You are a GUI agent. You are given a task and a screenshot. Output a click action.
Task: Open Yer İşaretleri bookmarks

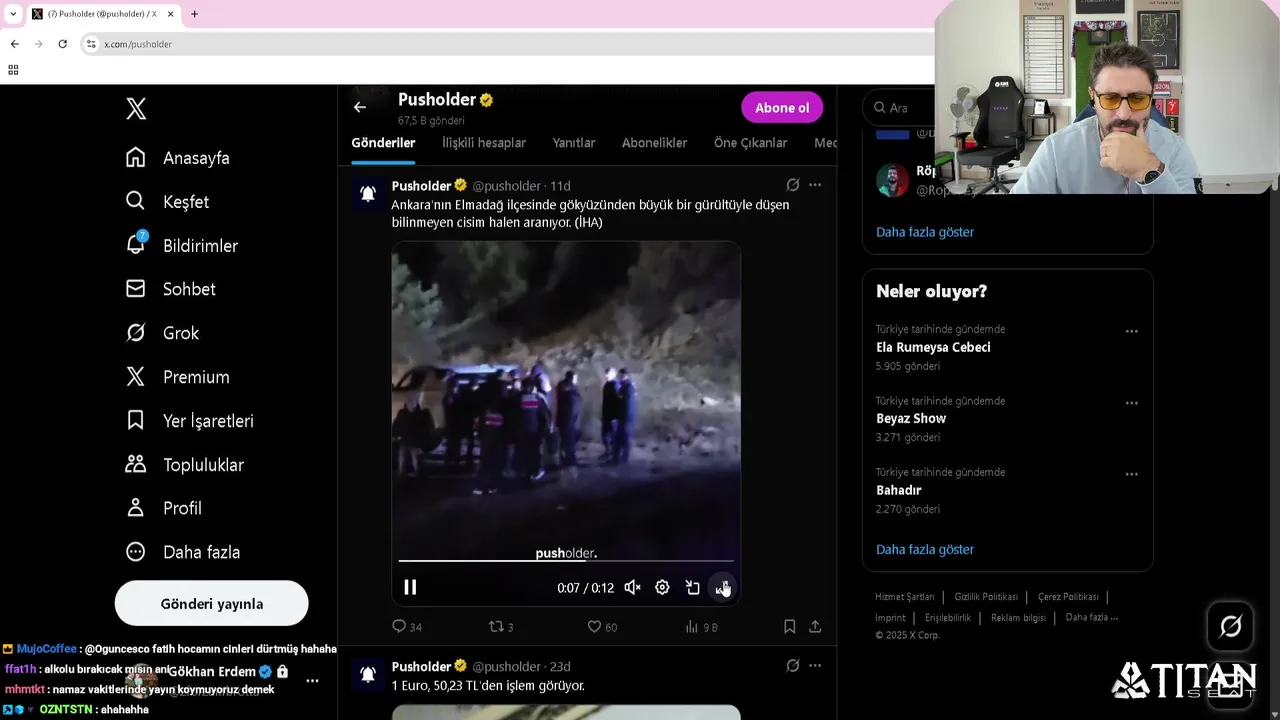click(190, 421)
